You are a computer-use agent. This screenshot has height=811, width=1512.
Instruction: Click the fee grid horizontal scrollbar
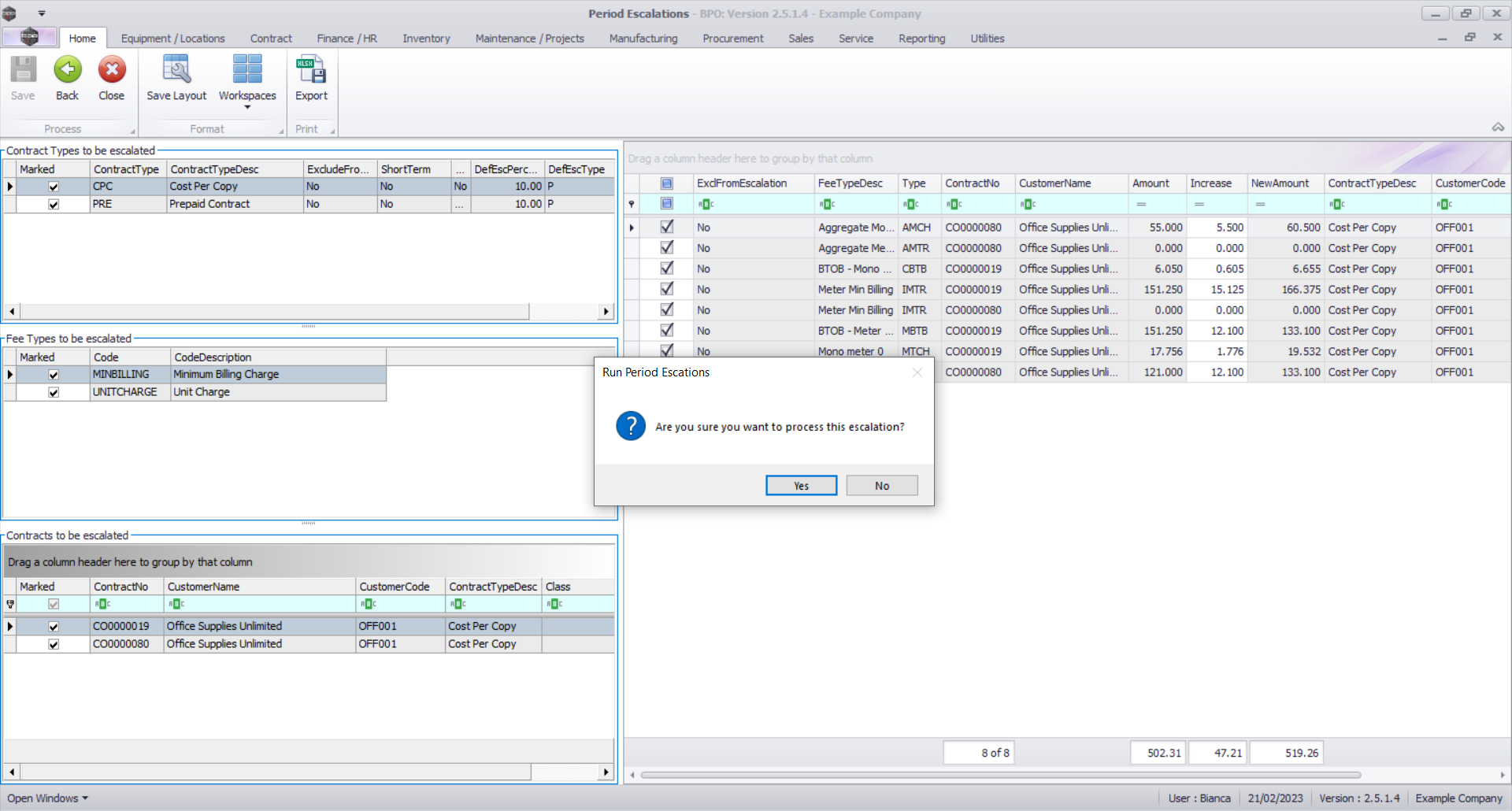click(1001, 775)
